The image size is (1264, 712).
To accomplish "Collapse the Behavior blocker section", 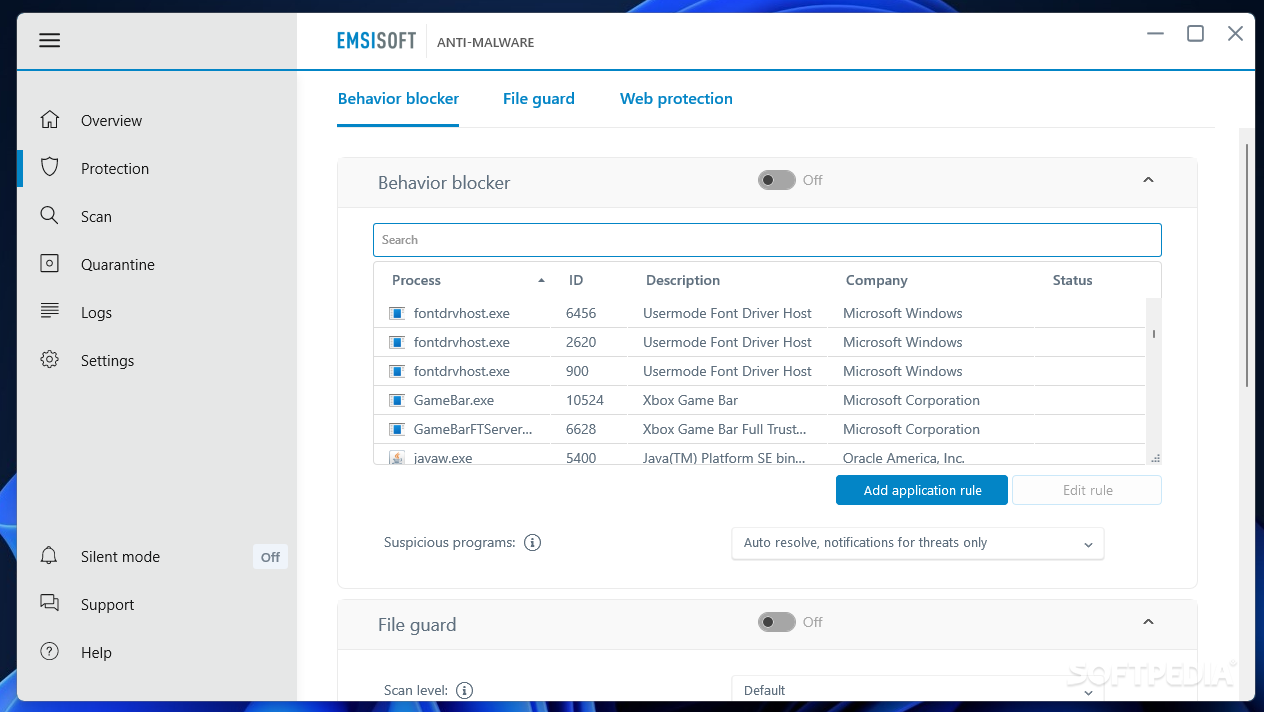I will [1148, 180].
